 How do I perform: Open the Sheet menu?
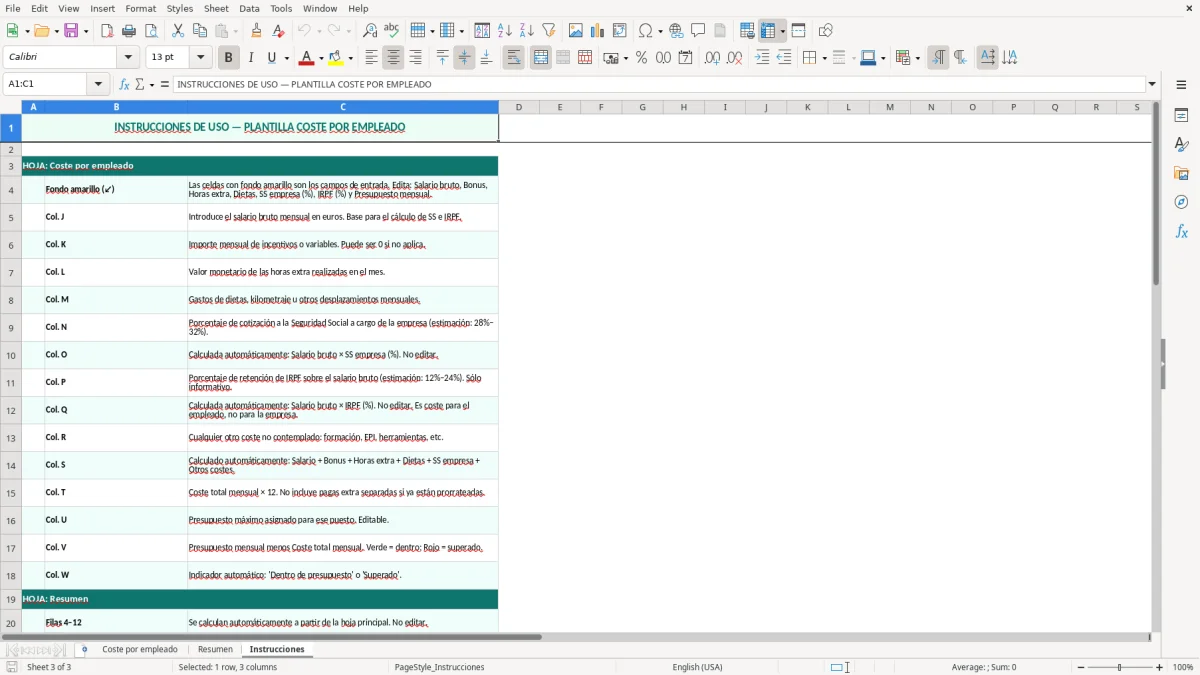[x=216, y=8]
